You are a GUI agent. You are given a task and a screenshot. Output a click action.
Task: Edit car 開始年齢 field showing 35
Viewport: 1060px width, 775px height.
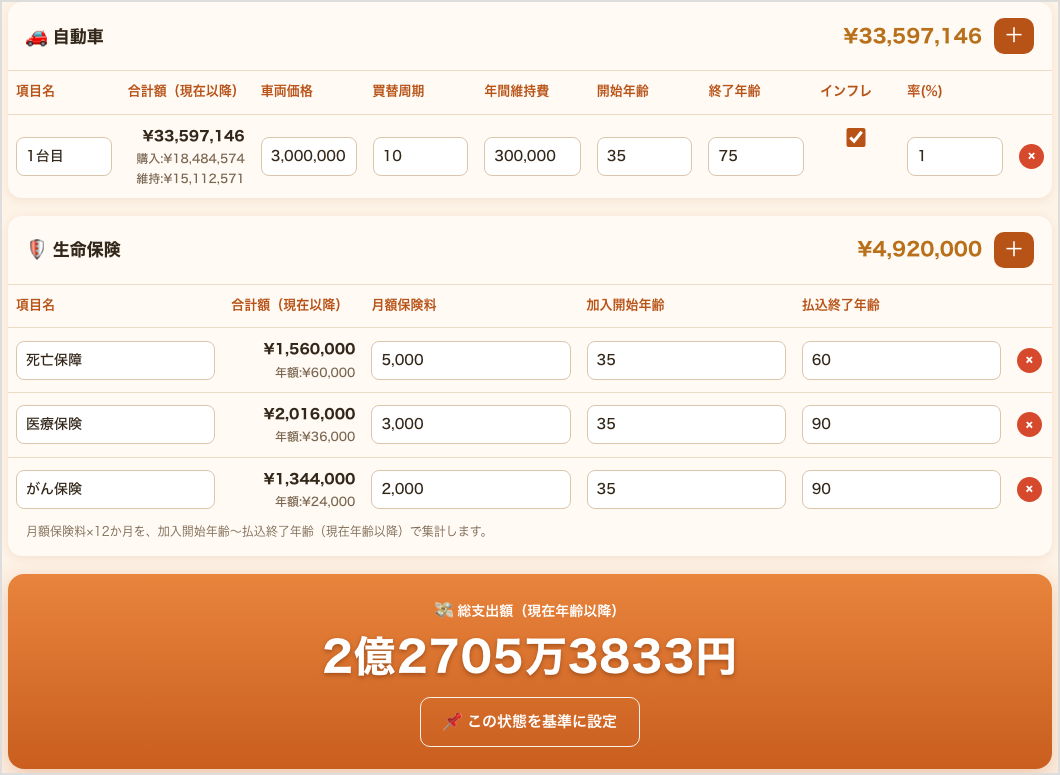(644, 156)
